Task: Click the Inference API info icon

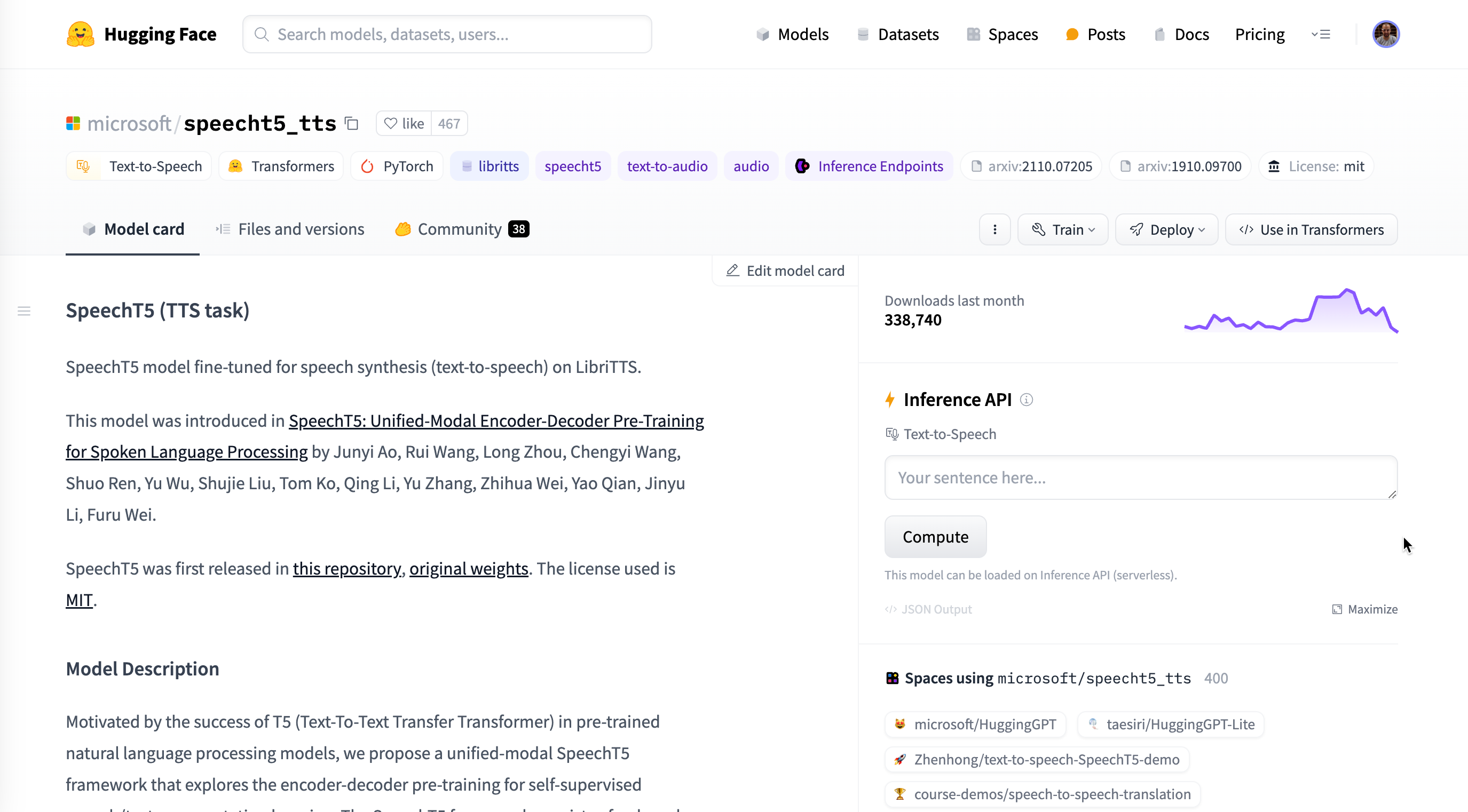Action: 1027,400
